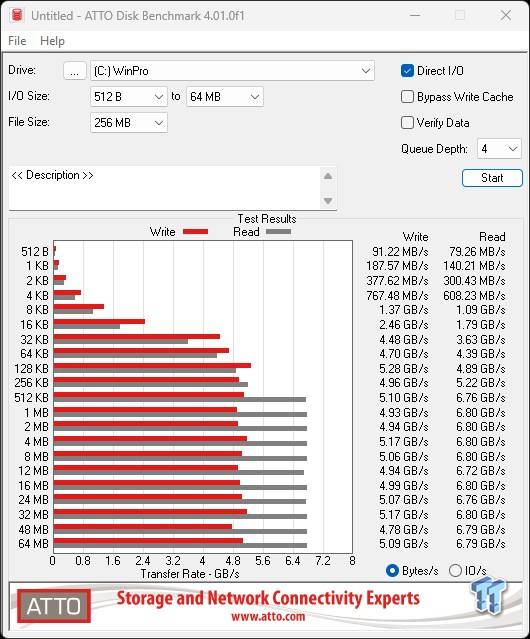The height and width of the screenshot is (639, 530).
Task: Open the 64 MB maximum size dropdown
Action: click(225, 97)
